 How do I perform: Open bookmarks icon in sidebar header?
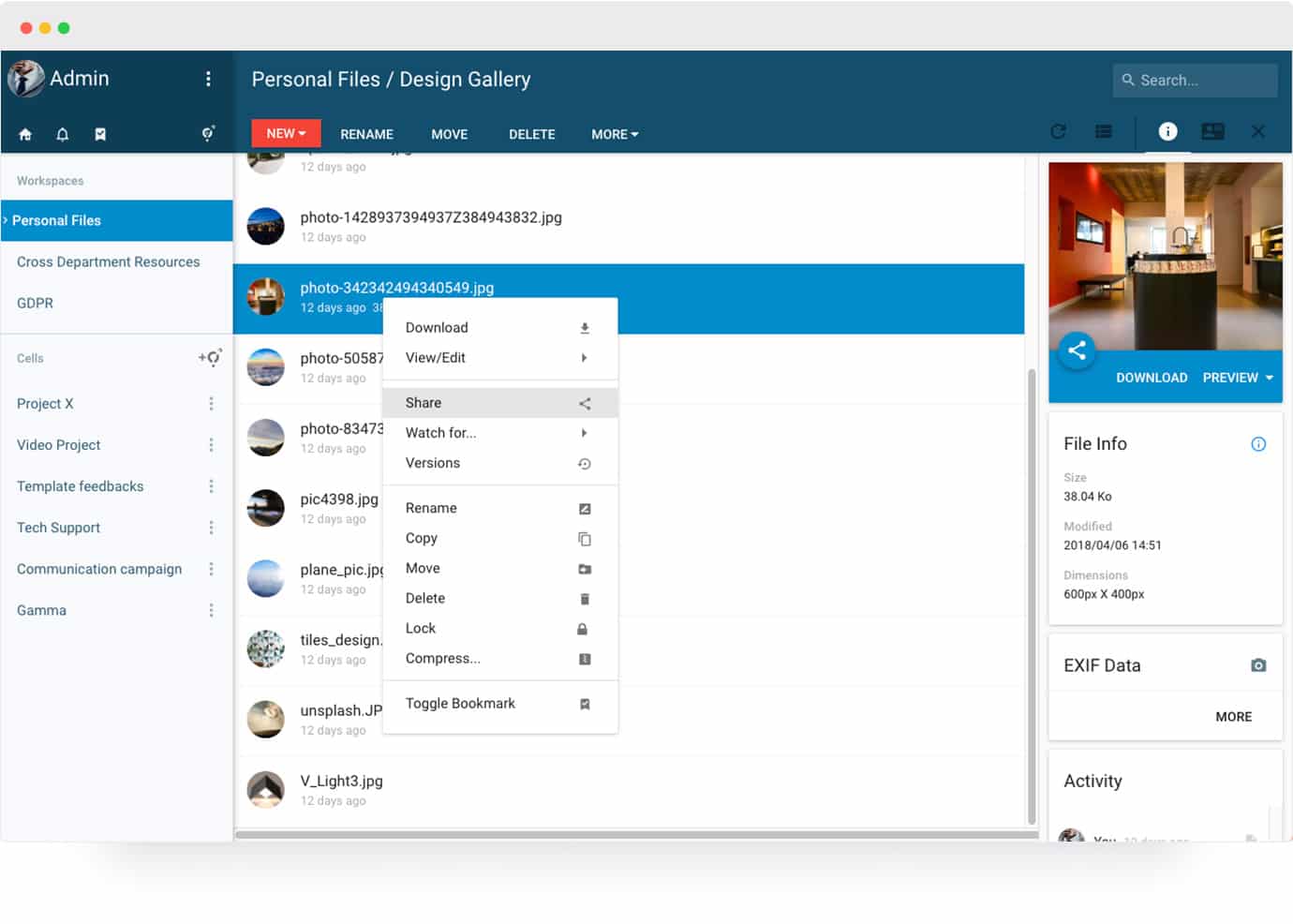coord(100,134)
